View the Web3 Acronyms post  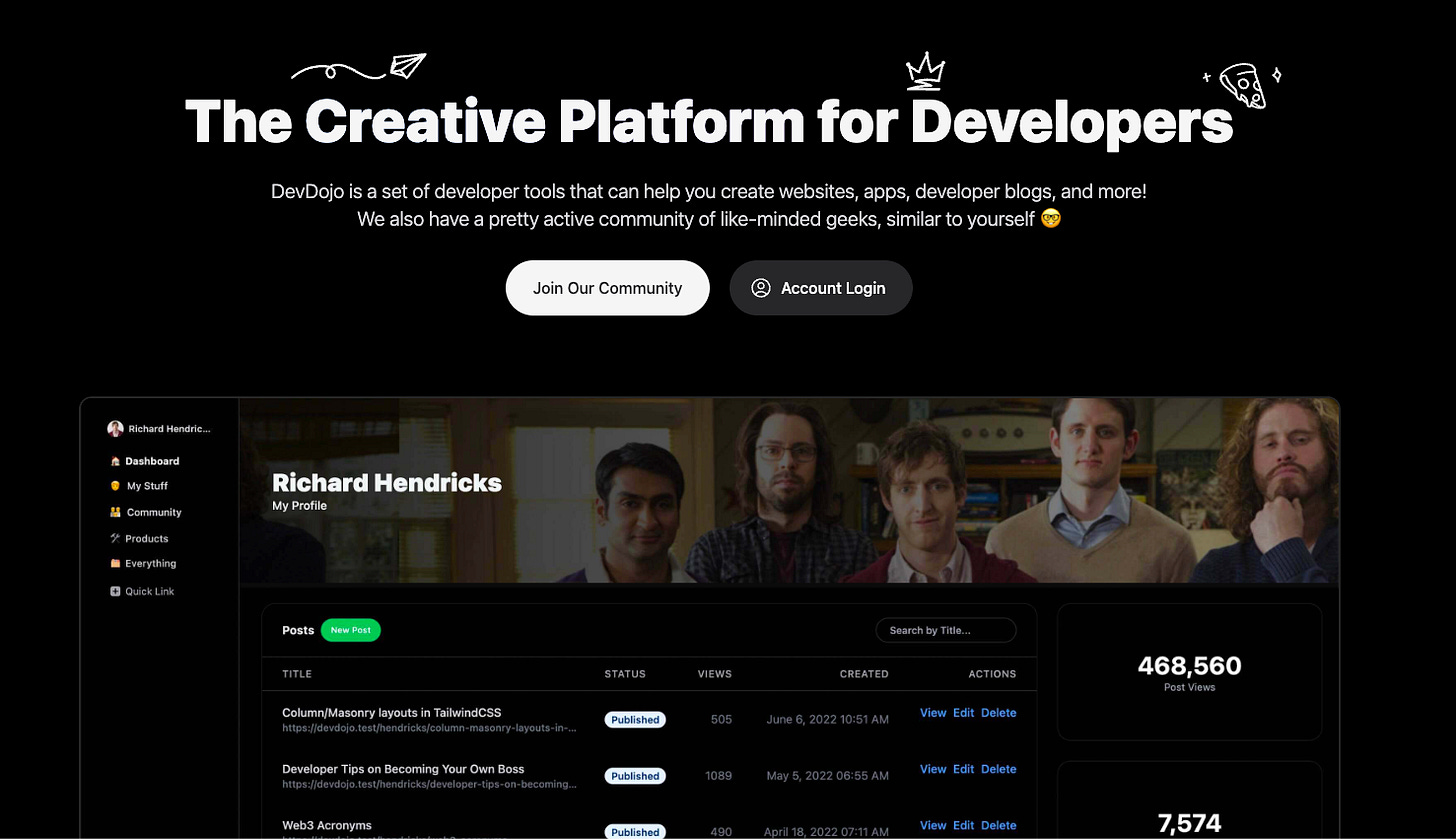point(933,825)
